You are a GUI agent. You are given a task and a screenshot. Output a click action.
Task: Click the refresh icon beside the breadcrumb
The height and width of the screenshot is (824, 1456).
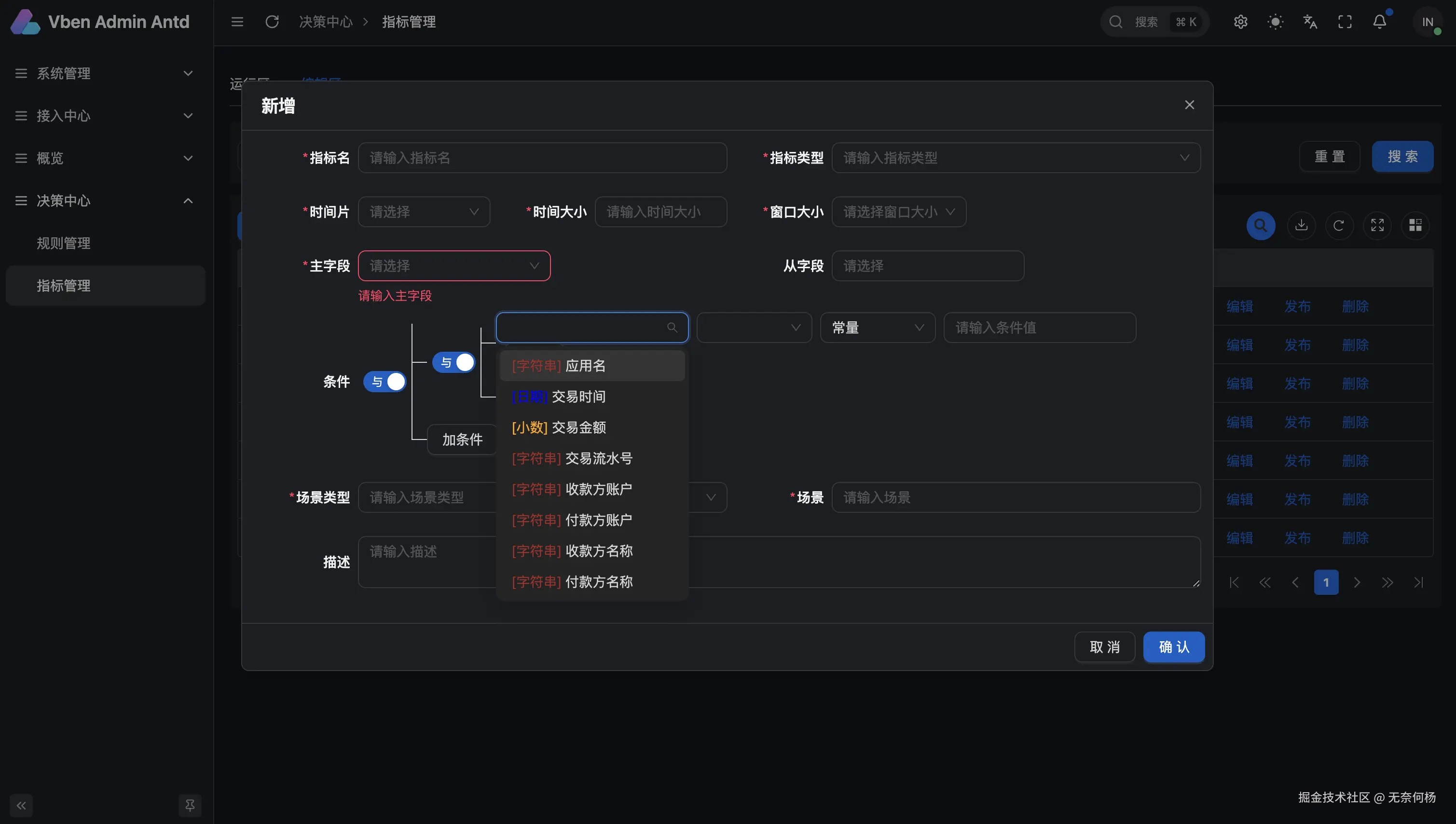(272, 22)
